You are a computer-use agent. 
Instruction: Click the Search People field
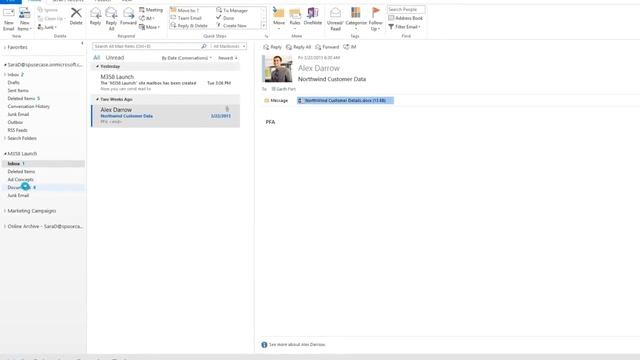tap(406, 9)
